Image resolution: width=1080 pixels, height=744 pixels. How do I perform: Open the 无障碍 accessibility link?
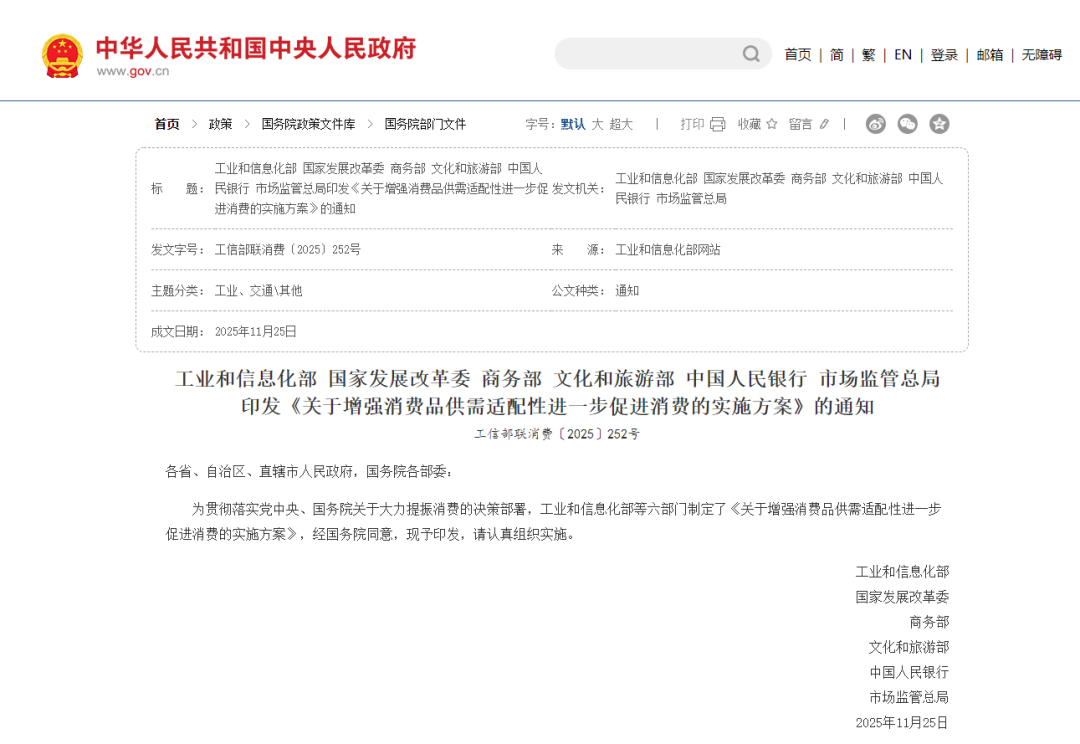(x=1041, y=54)
